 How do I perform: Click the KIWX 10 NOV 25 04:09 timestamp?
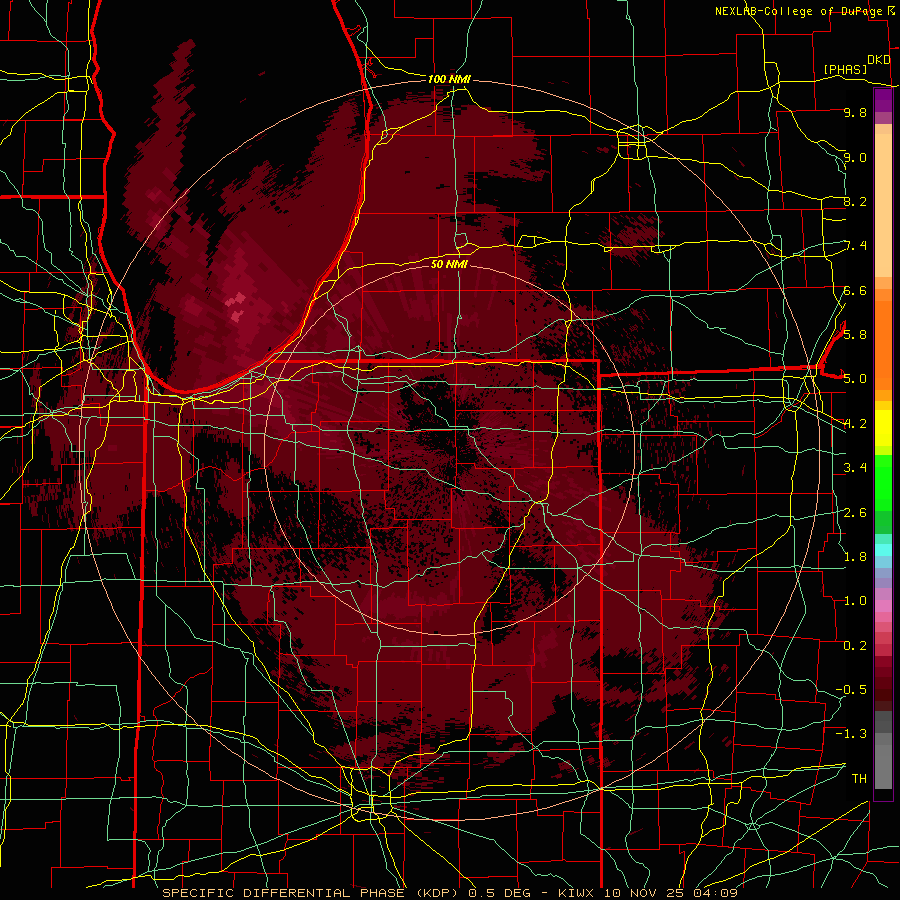pos(647,893)
